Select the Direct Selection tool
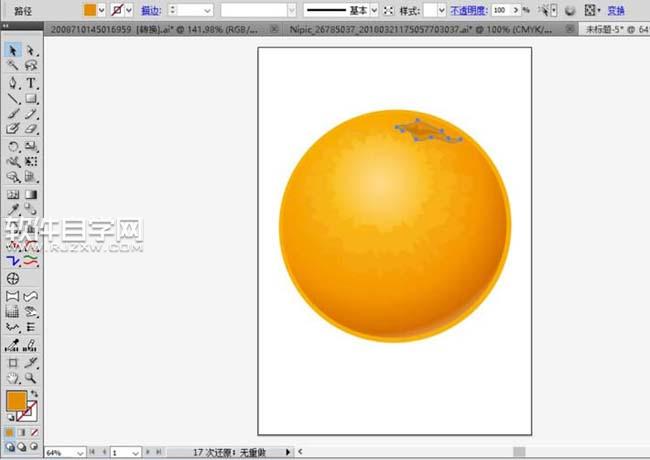The image size is (650, 460). (x=31, y=51)
